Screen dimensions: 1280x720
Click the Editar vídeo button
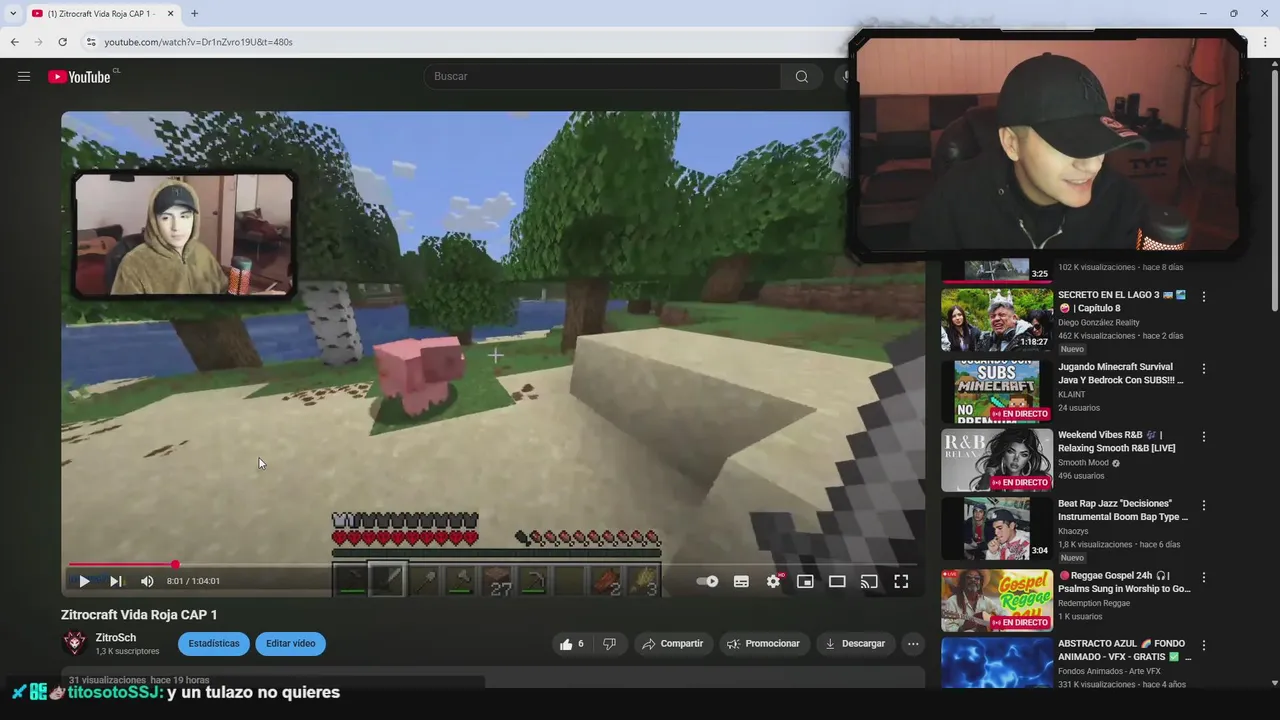coord(291,643)
